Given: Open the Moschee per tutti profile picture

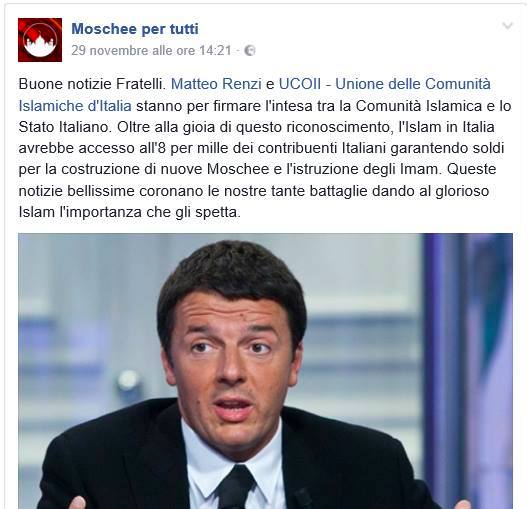Looking at the screenshot, I should (40, 40).
